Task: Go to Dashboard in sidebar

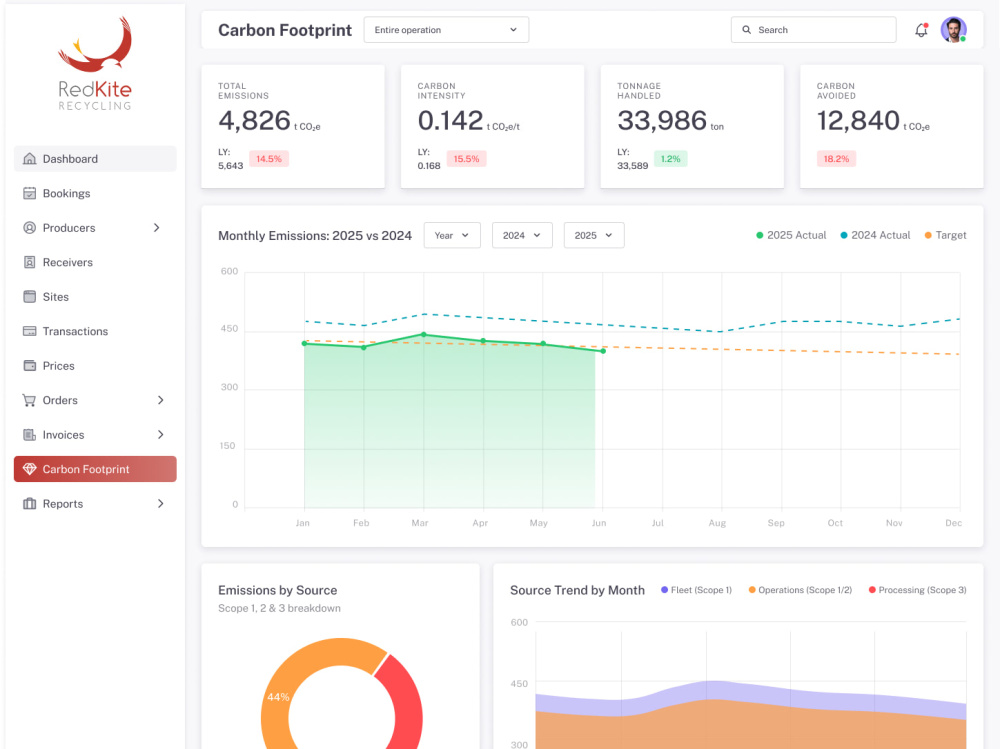Action: 95,158
